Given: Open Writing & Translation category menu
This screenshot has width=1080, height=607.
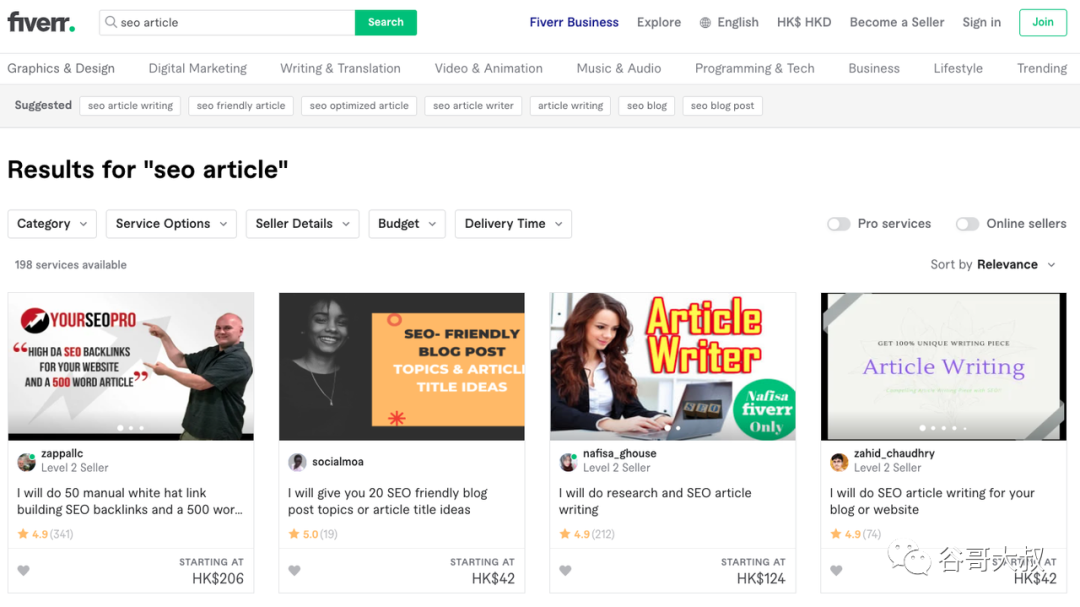Looking at the screenshot, I should 340,68.
